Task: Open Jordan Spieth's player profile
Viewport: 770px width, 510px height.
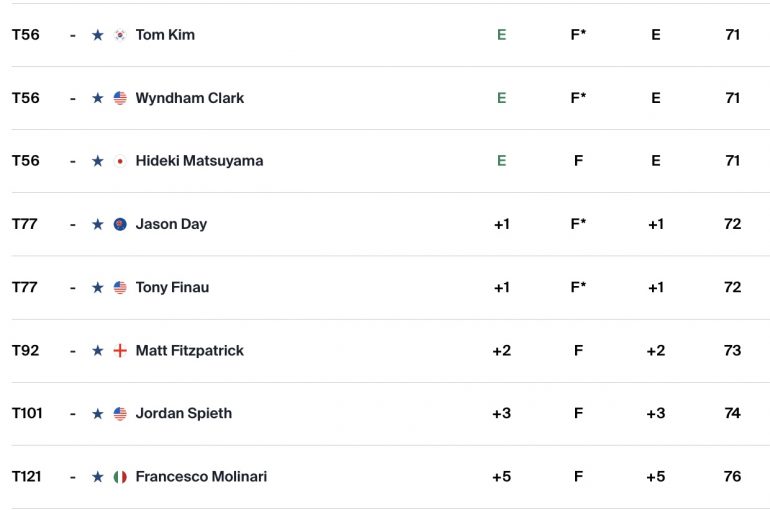Action: click(184, 413)
